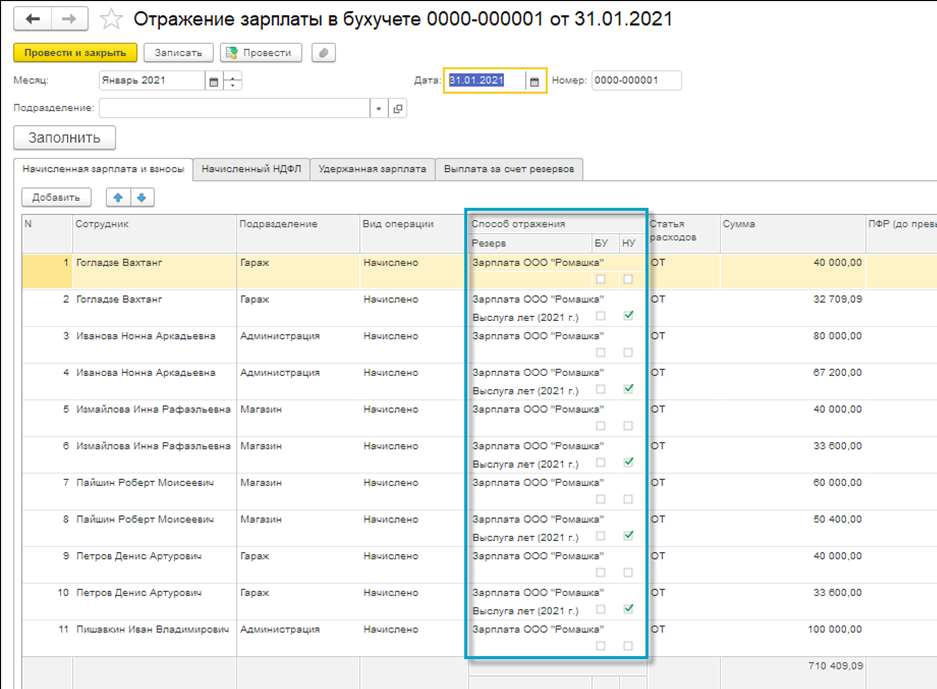Viewport: 937px width, 689px height.
Task: Open the Начисленный НДФЛ tab
Action: [x=251, y=169]
